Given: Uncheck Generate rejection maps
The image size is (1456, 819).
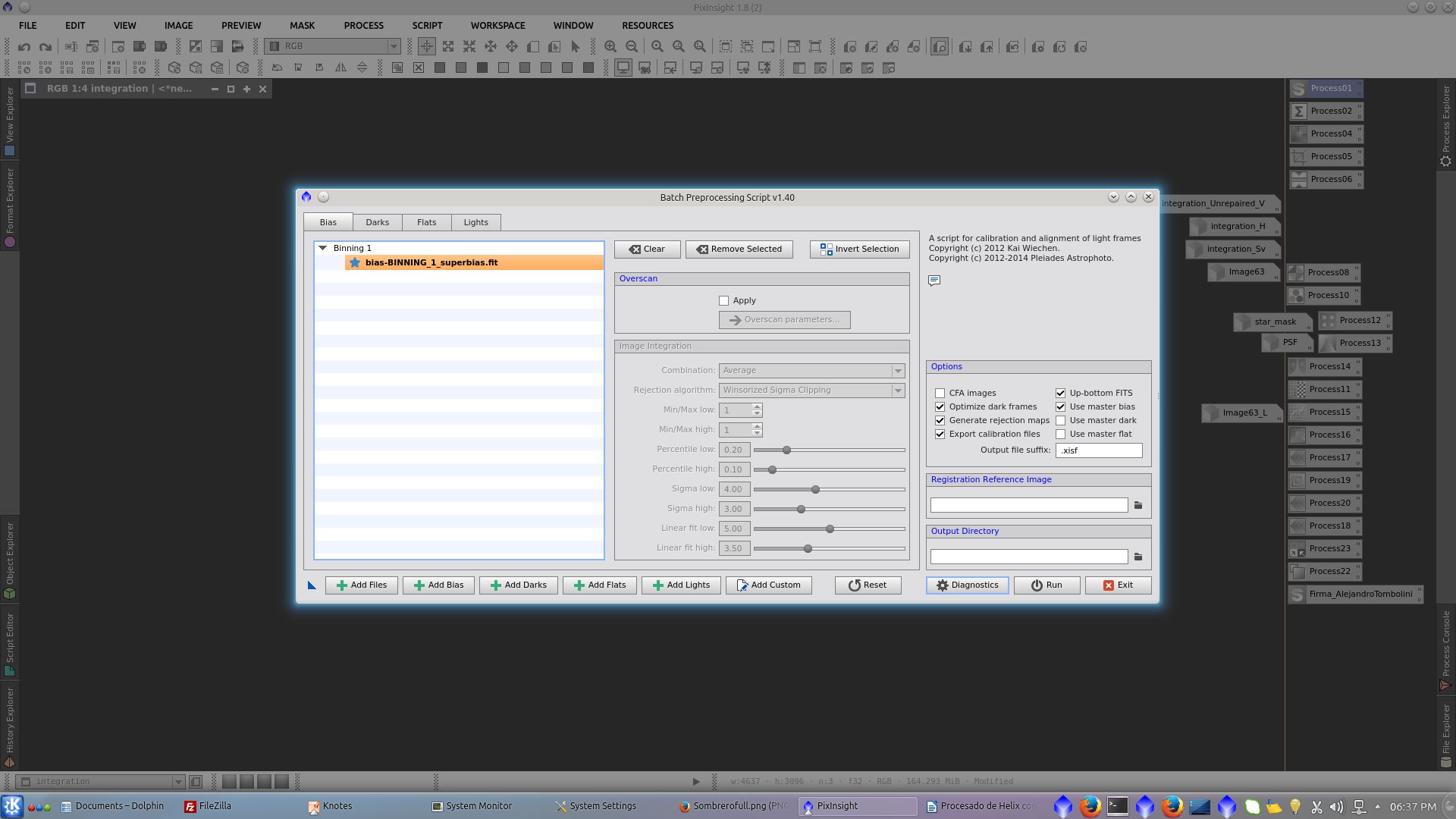Looking at the screenshot, I should tap(940, 420).
